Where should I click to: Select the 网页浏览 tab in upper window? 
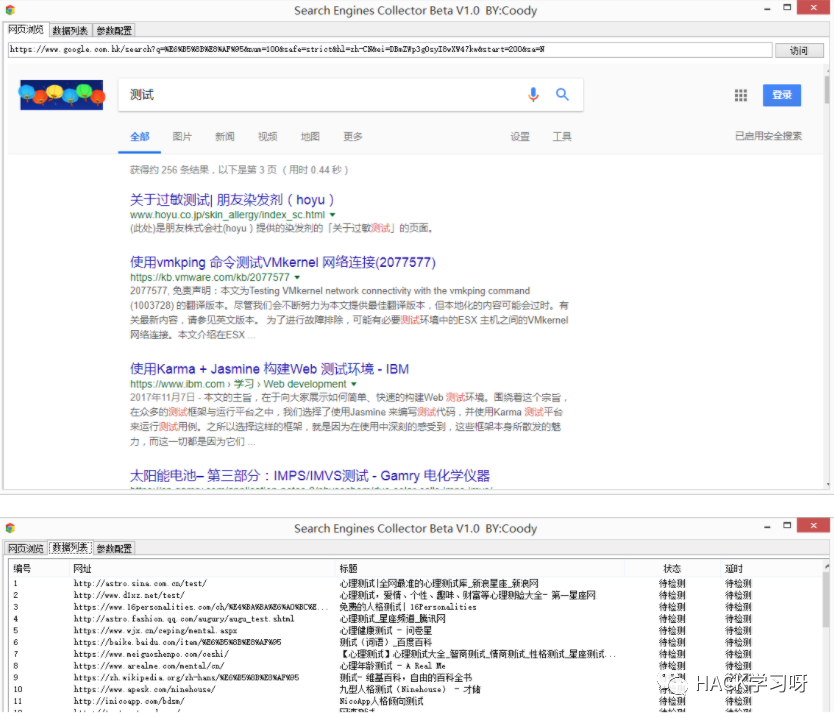point(26,30)
